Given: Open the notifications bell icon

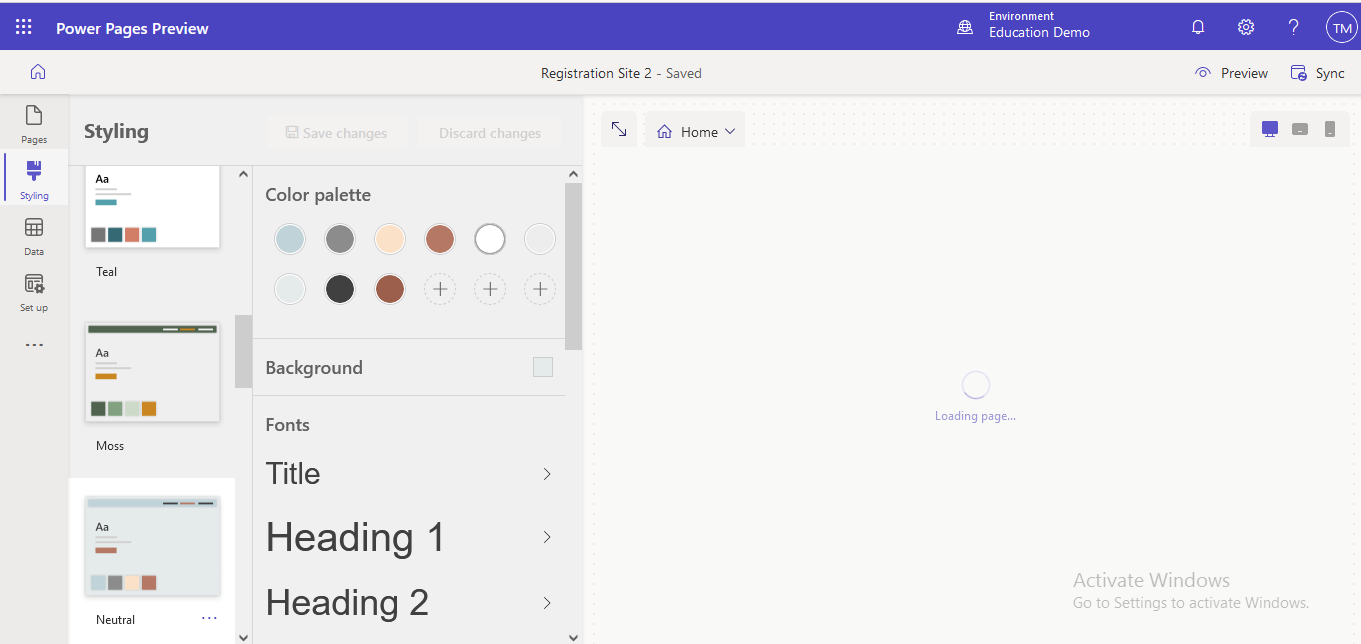Looking at the screenshot, I should point(1197,26).
